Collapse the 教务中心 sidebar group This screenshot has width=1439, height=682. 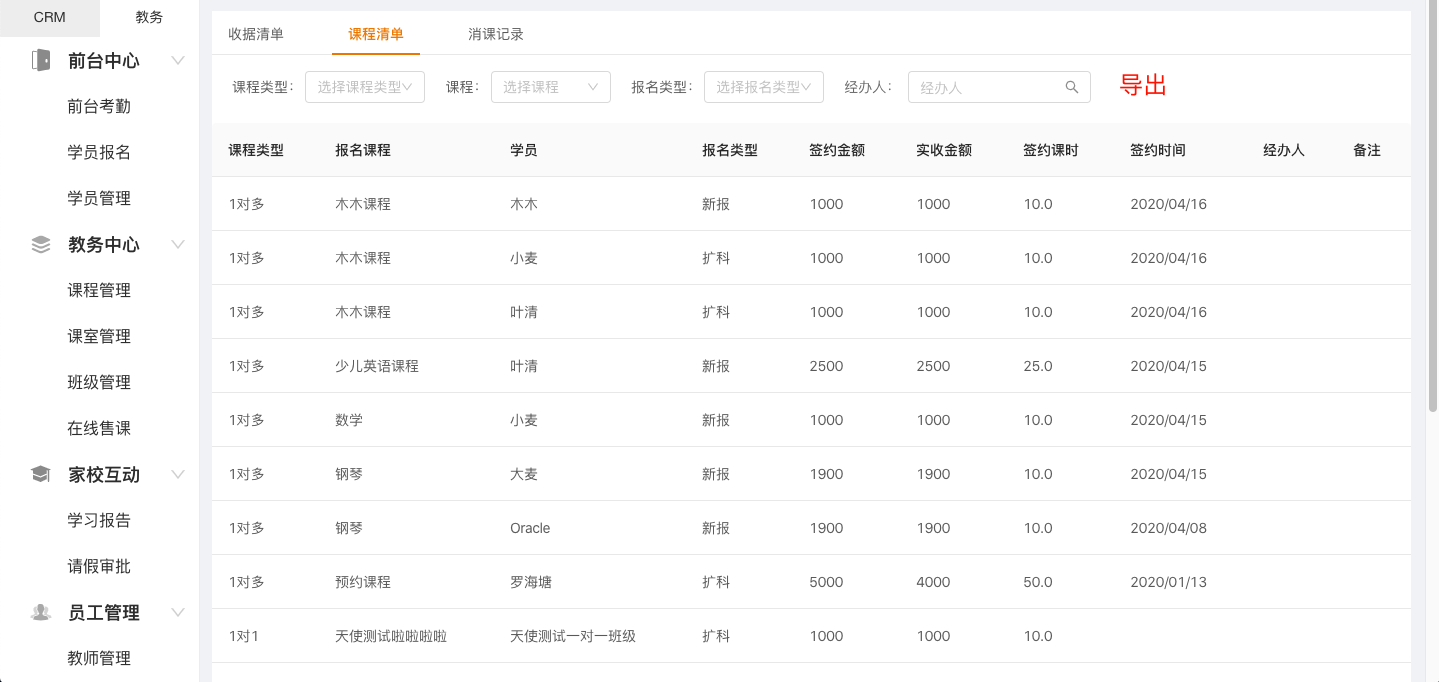click(x=178, y=244)
